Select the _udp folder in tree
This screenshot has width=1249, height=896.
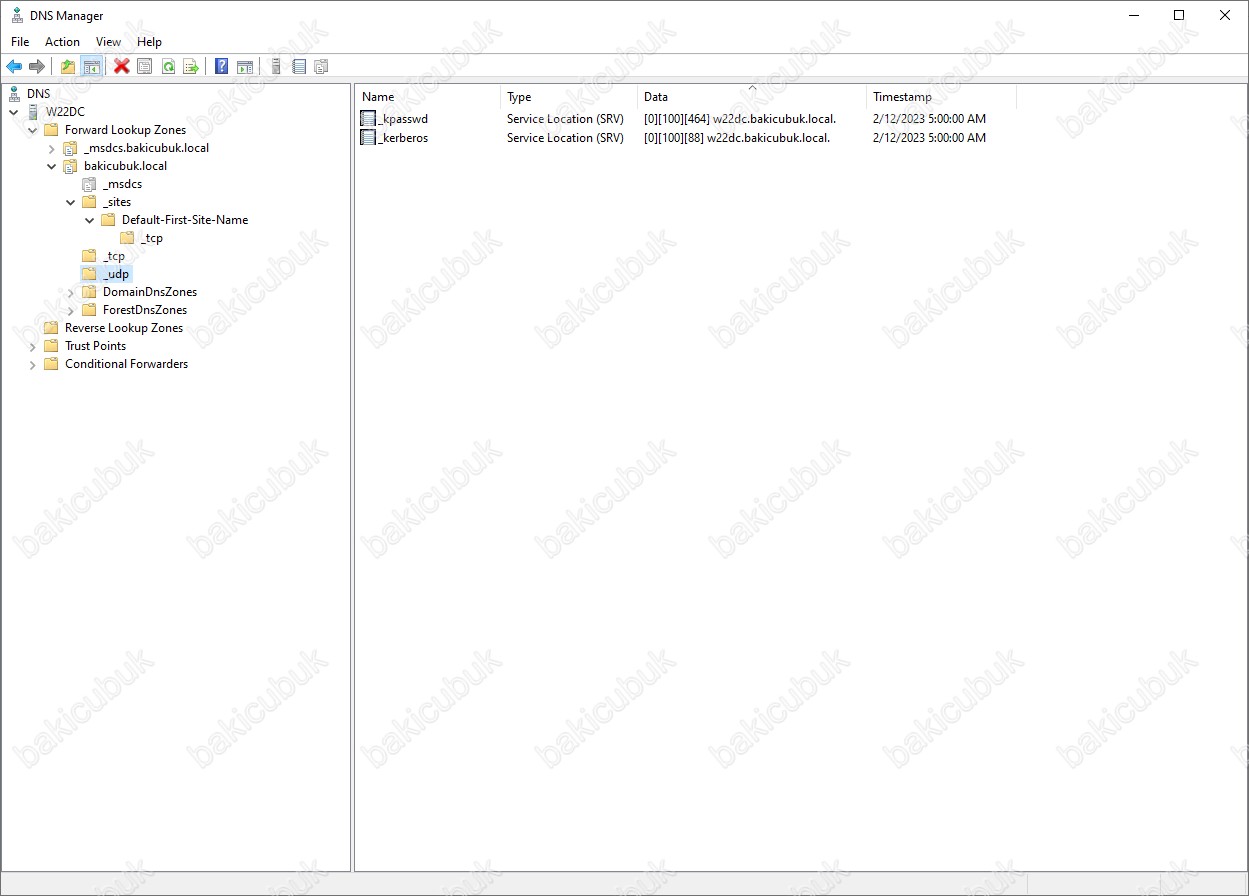click(116, 274)
